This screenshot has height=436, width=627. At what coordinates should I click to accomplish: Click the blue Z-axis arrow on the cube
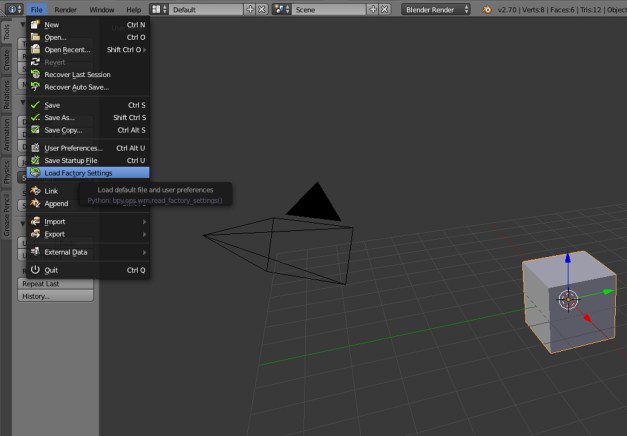click(568, 259)
